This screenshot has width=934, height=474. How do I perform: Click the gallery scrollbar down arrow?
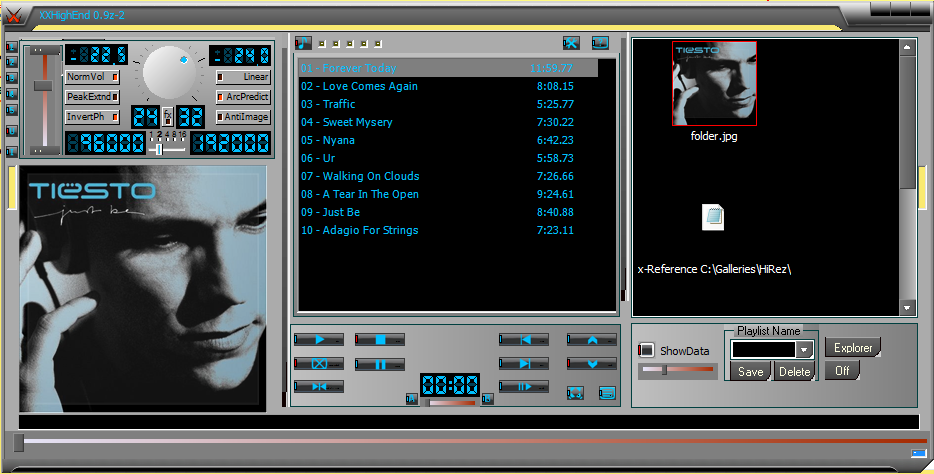(x=907, y=308)
